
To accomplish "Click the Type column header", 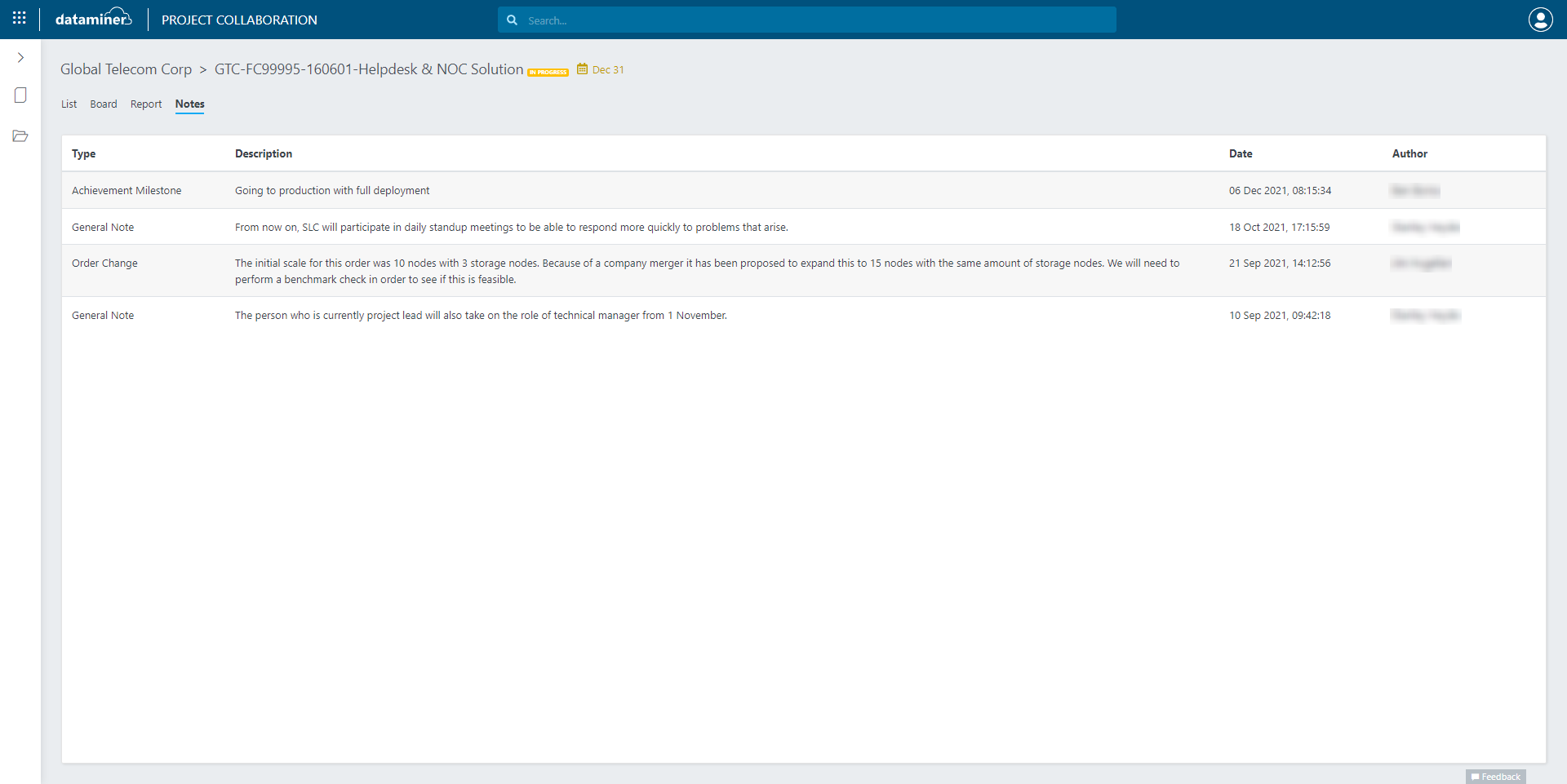I will pos(83,153).
